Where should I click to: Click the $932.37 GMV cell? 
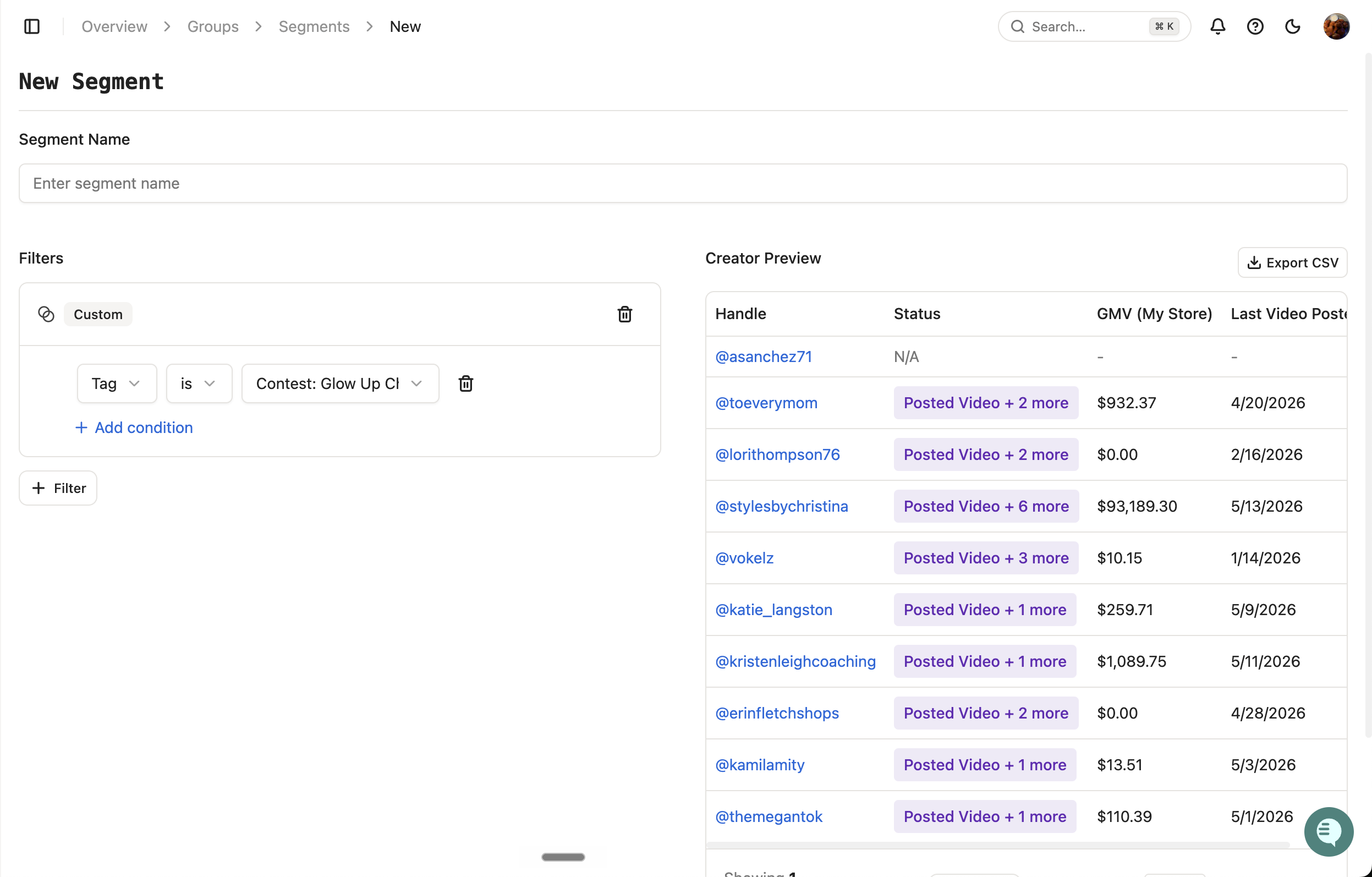click(1127, 402)
